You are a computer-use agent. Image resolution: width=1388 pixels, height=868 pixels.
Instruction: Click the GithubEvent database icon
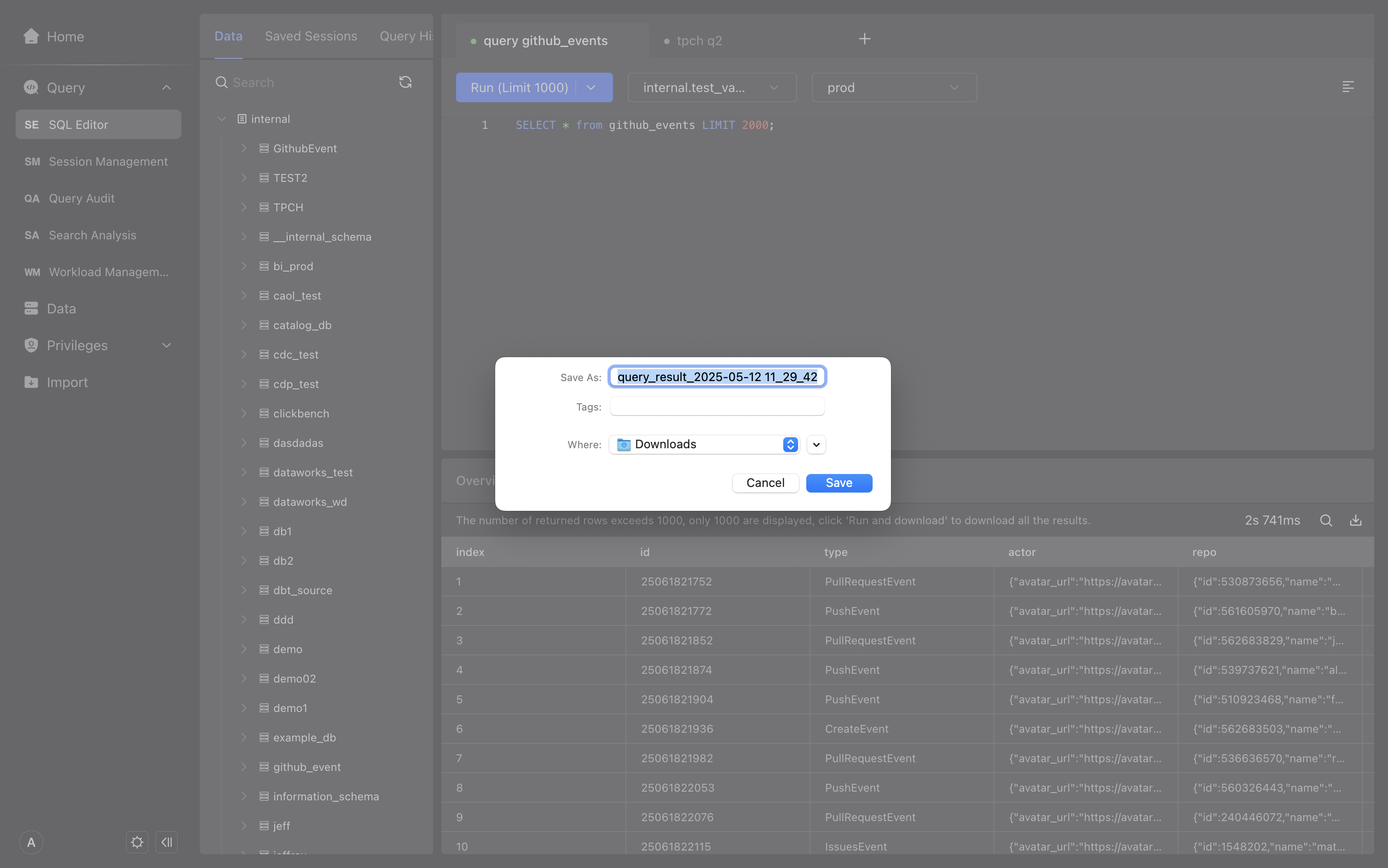(264, 148)
